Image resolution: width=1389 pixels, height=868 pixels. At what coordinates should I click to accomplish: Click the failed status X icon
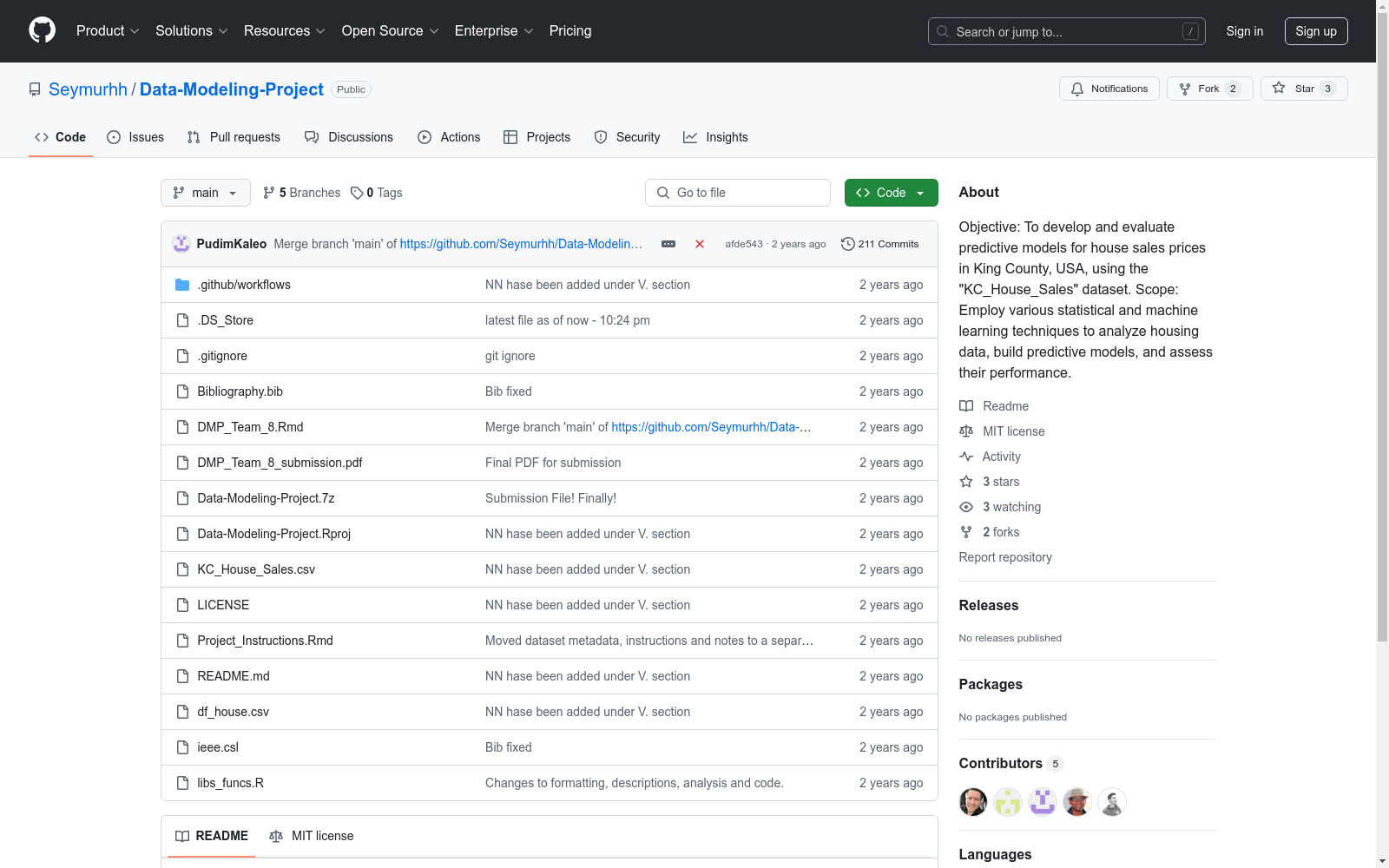click(x=700, y=244)
